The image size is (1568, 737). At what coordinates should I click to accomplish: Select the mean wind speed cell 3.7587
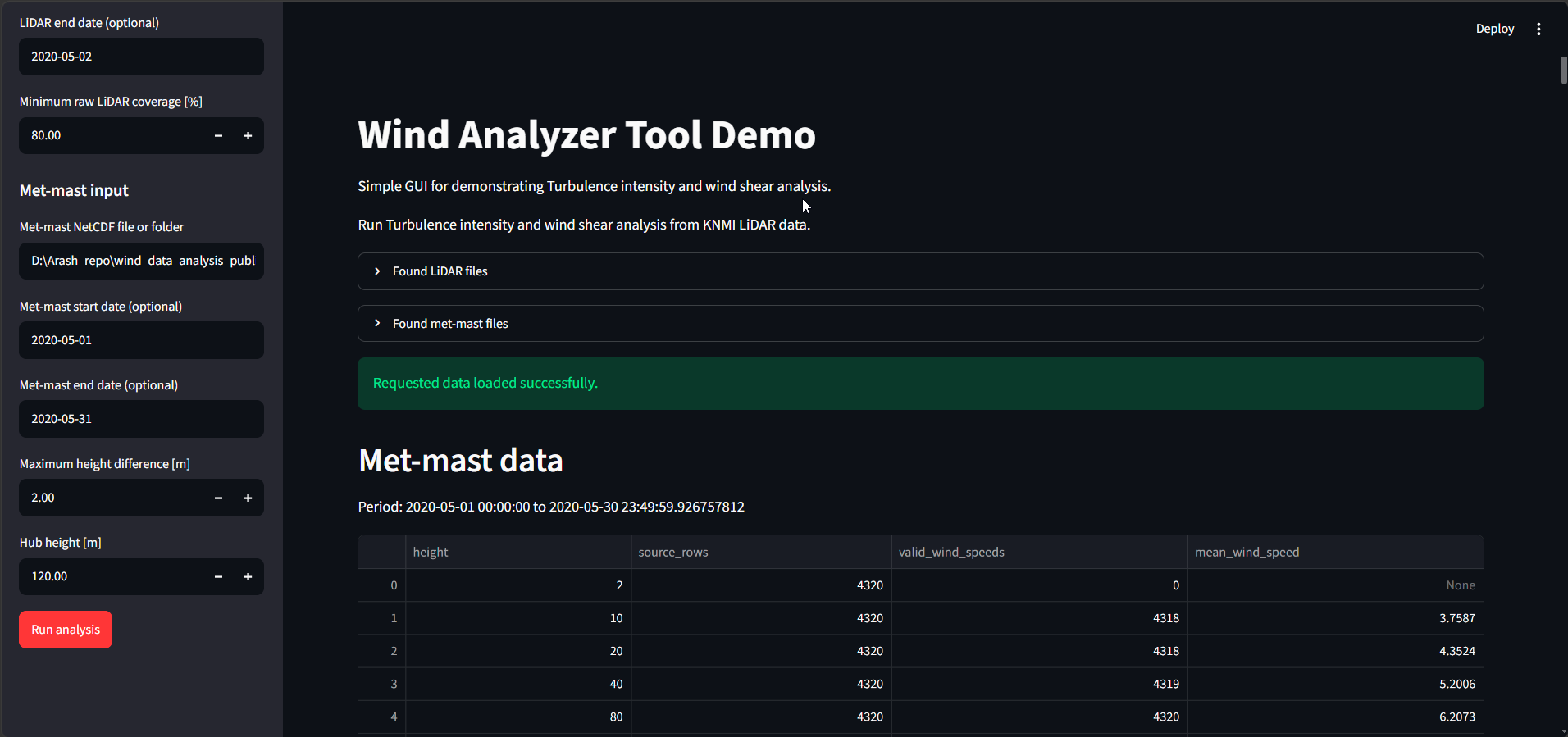coord(1335,618)
